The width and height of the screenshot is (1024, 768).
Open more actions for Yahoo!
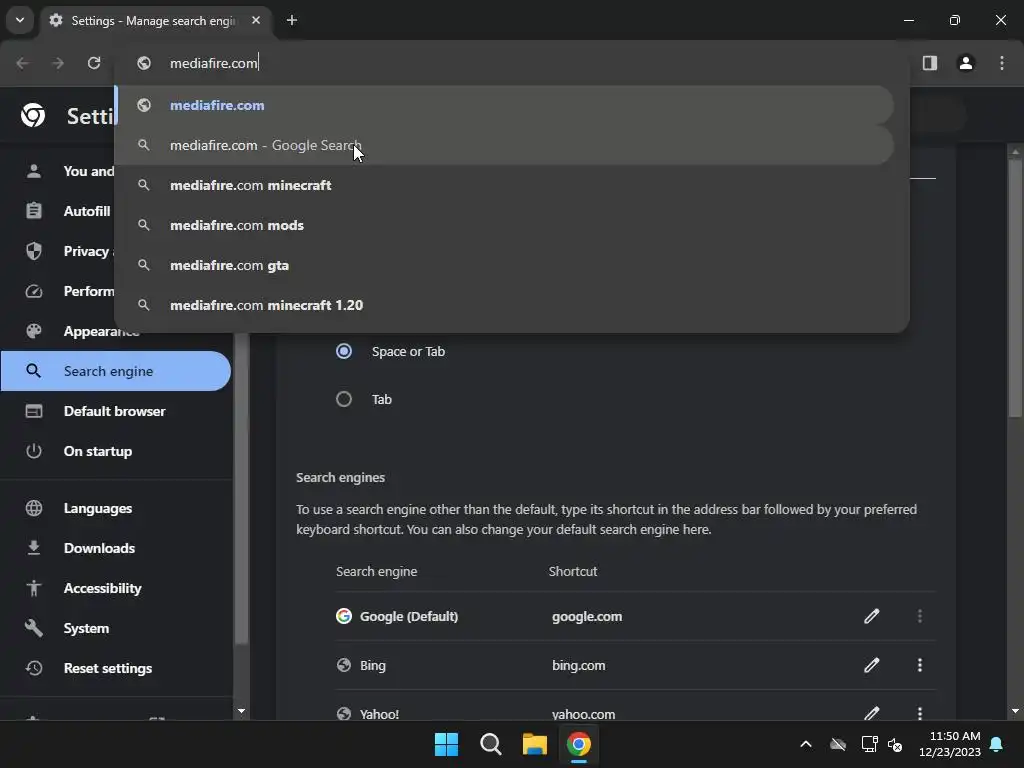(x=920, y=713)
